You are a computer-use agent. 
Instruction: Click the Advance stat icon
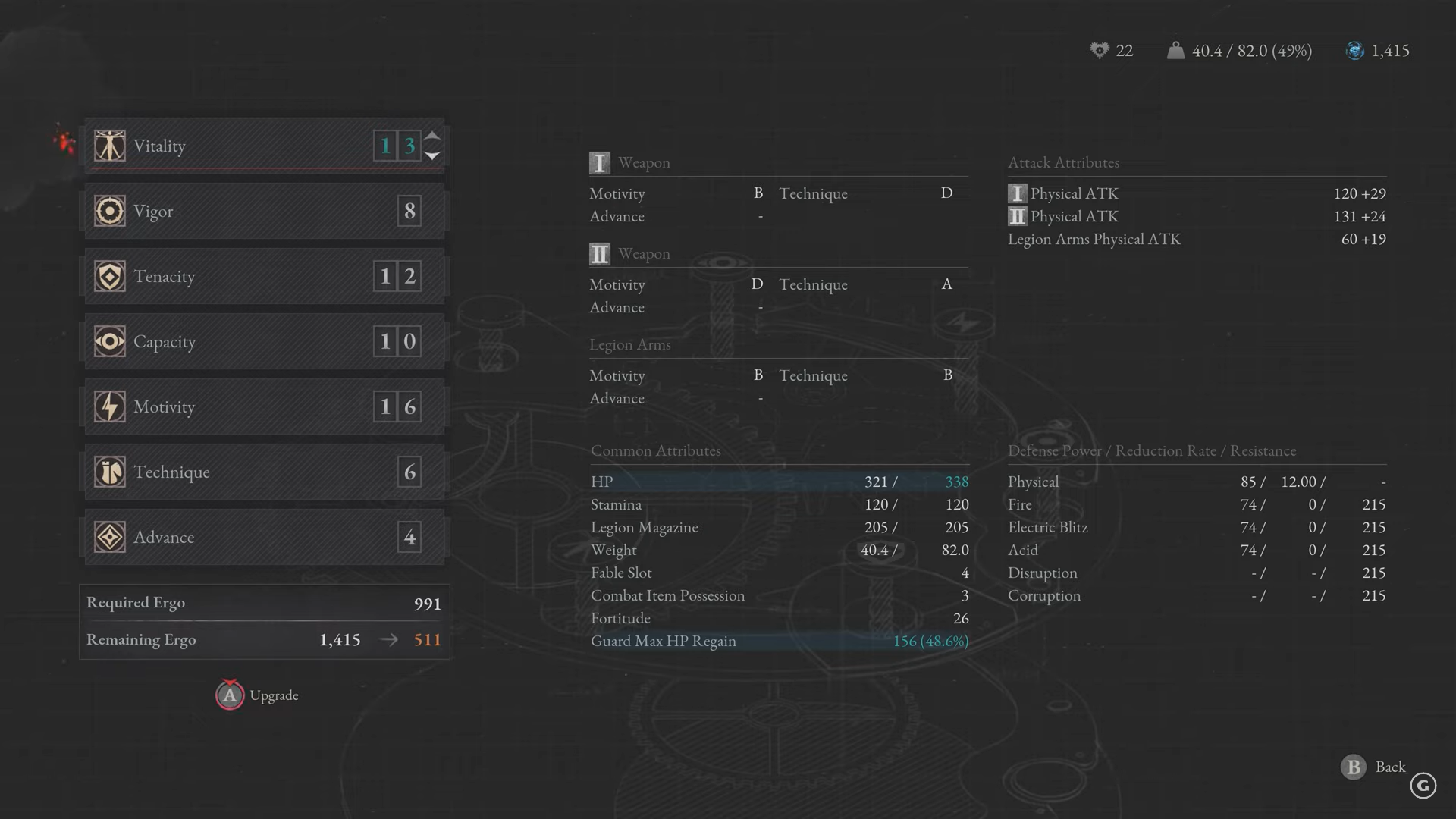109,536
